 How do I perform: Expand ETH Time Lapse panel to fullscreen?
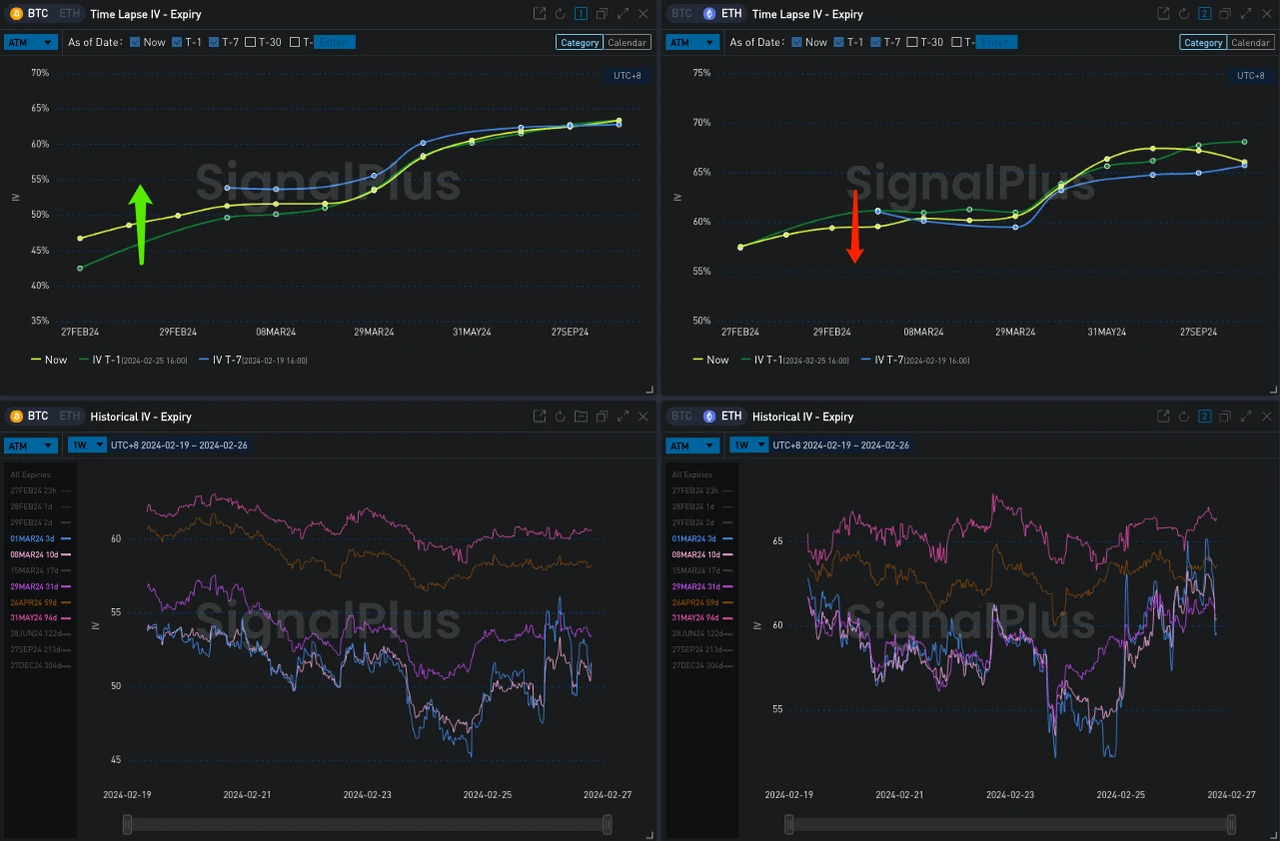coord(1246,14)
